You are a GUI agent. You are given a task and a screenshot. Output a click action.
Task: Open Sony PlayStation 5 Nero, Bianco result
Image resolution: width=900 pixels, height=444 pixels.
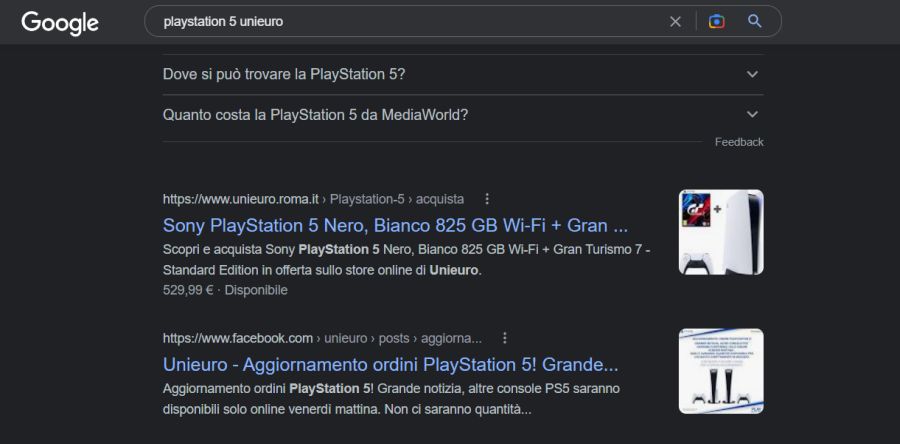click(x=395, y=225)
